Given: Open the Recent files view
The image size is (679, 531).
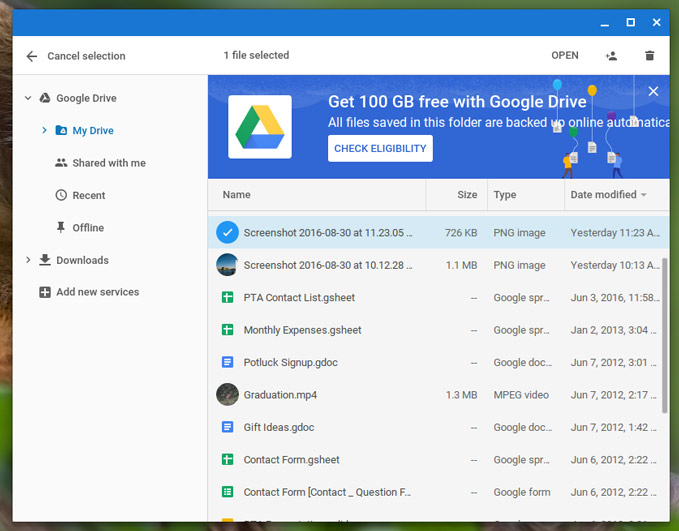Looking at the screenshot, I should click(x=89, y=195).
